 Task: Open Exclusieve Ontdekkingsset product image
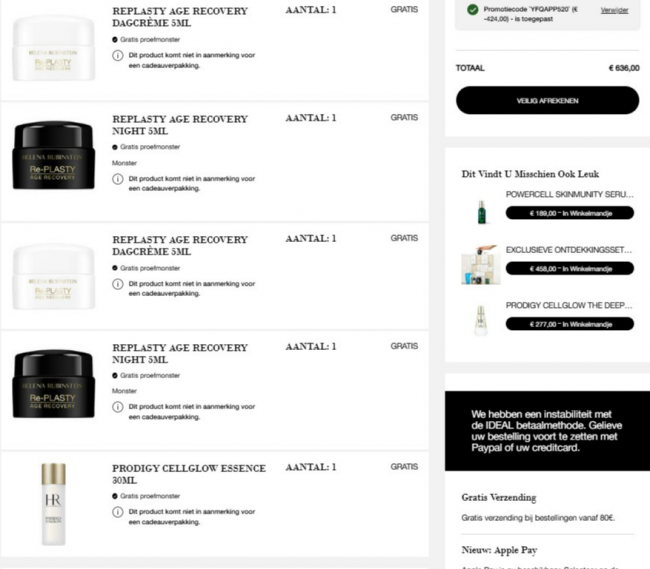[x=480, y=265]
